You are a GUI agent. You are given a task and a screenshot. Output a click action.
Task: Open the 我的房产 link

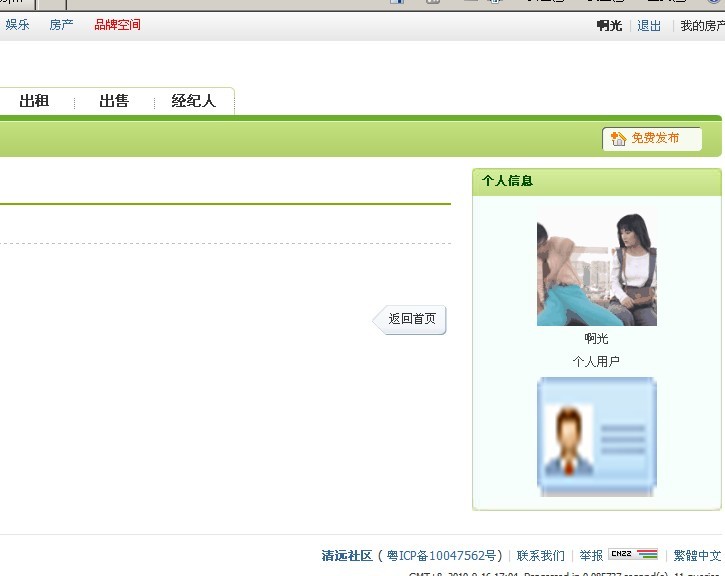702,25
